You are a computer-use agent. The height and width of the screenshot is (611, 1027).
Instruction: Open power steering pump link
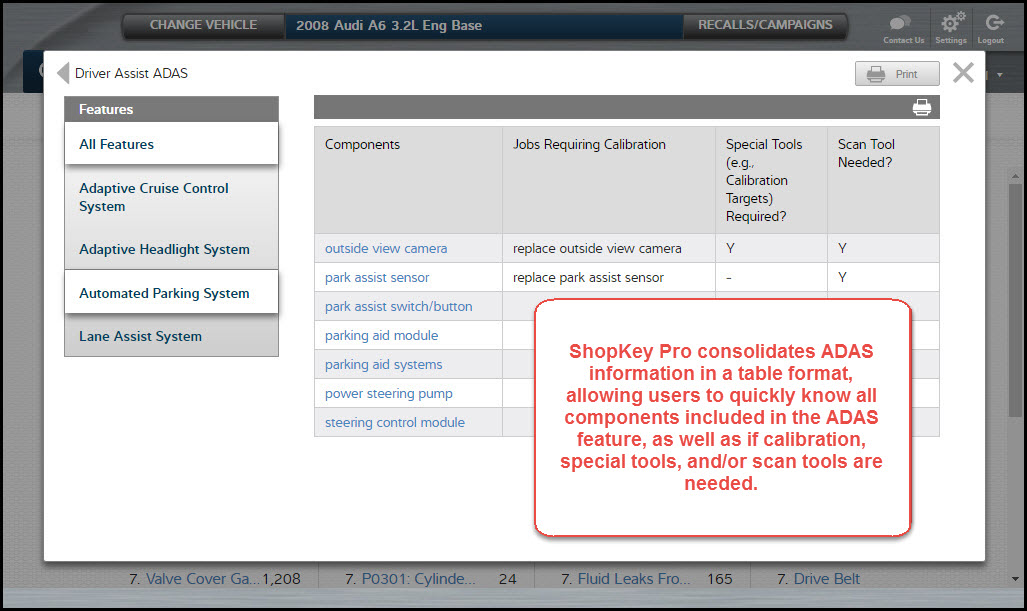coord(388,394)
